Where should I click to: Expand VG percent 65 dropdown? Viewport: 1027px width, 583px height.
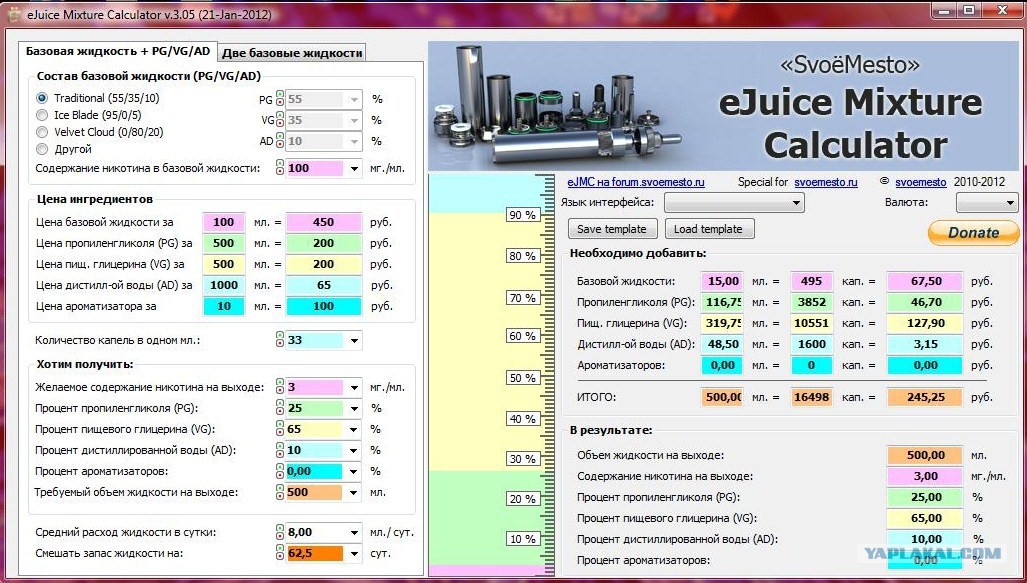354,430
